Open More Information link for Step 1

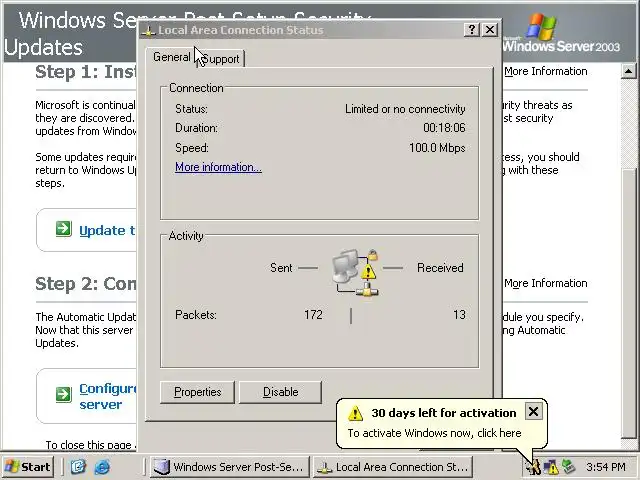click(546, 71)
